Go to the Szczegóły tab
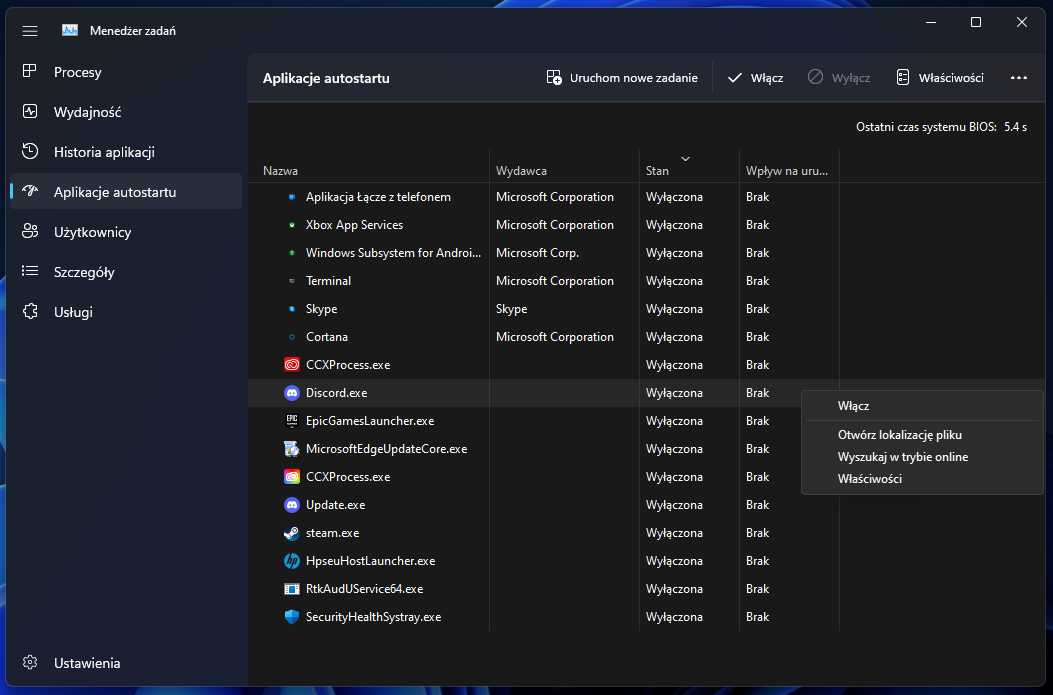The image size is (1053, 695). click(126, 272)
